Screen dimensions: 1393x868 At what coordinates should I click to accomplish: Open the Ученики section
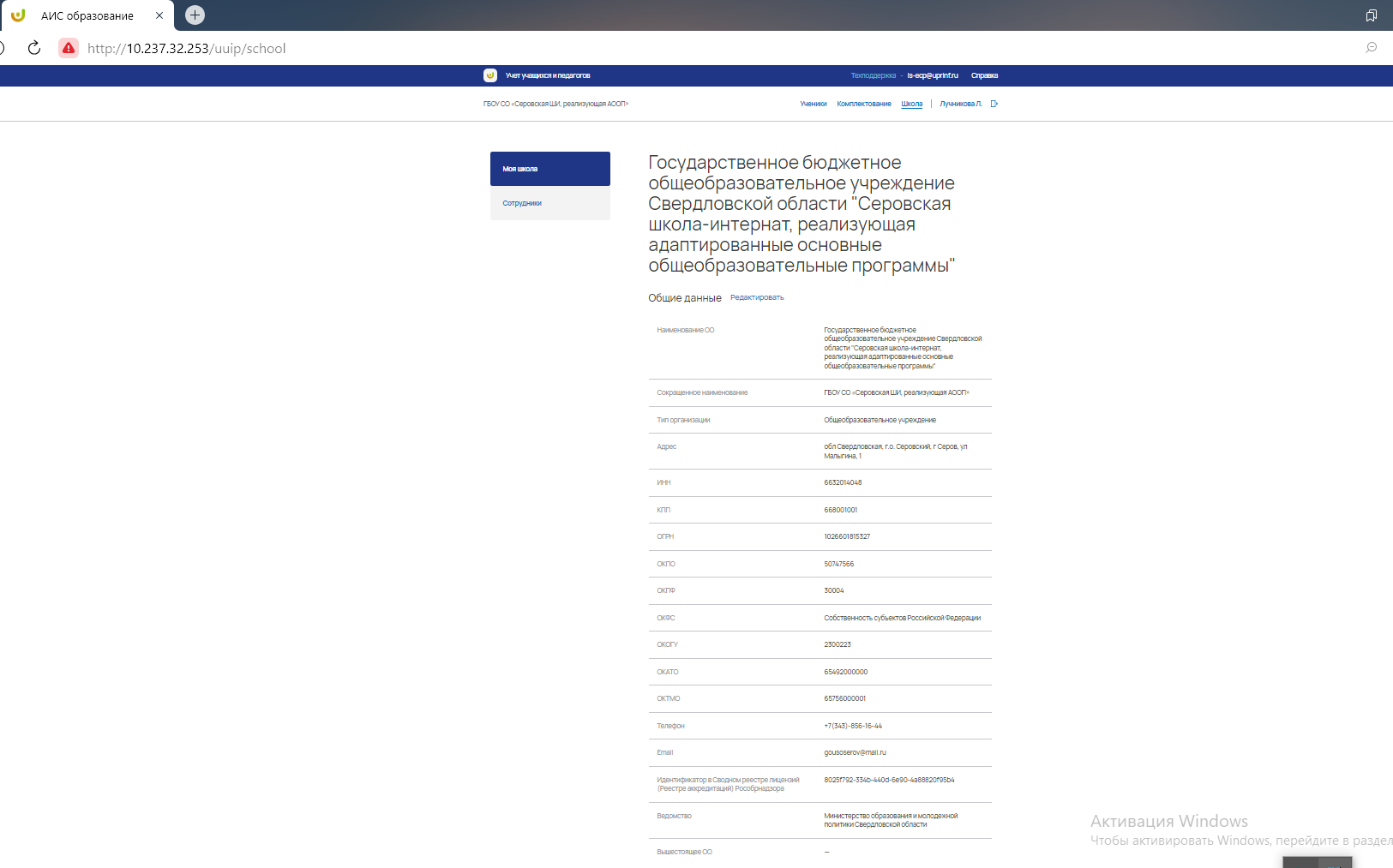pos(813,104)
